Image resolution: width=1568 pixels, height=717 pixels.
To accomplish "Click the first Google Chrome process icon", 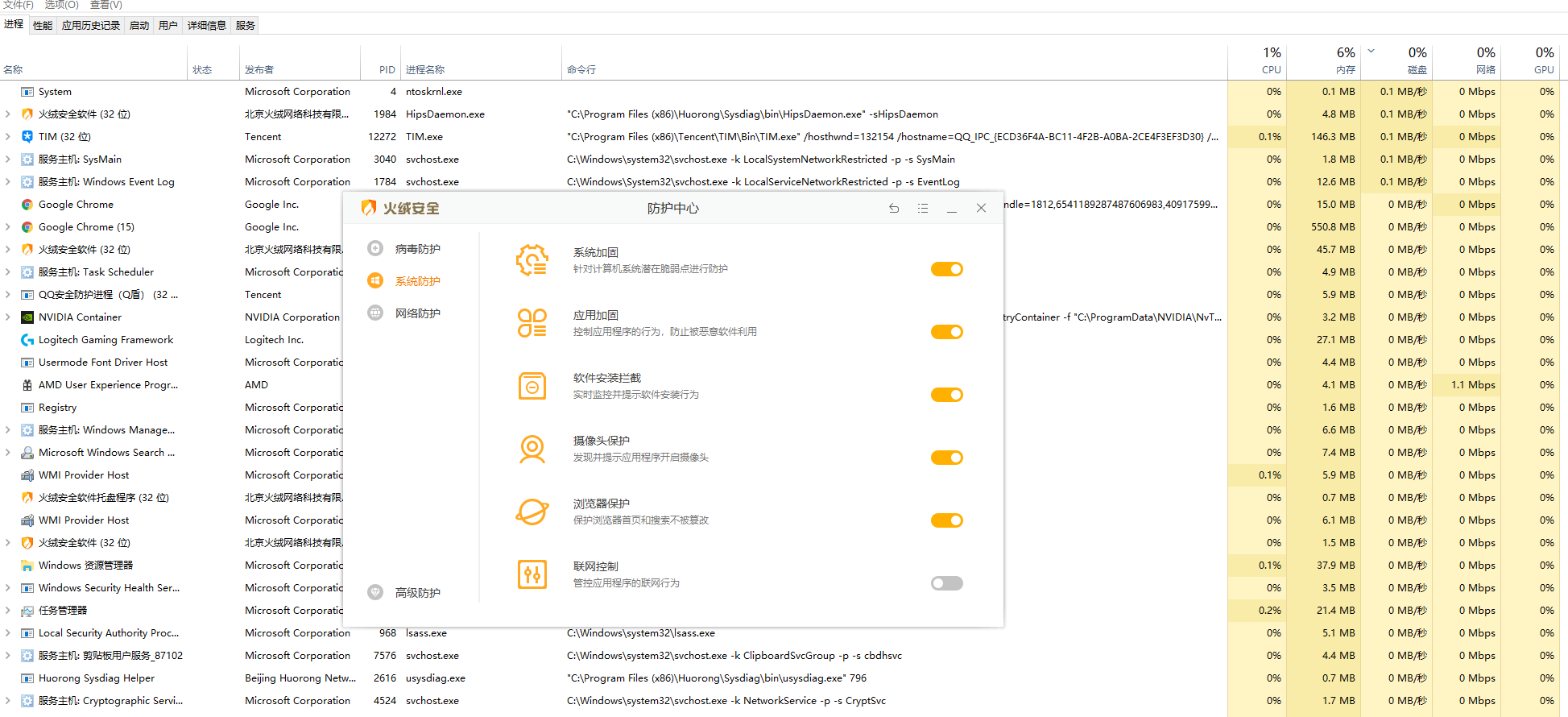I will point(27,204).
